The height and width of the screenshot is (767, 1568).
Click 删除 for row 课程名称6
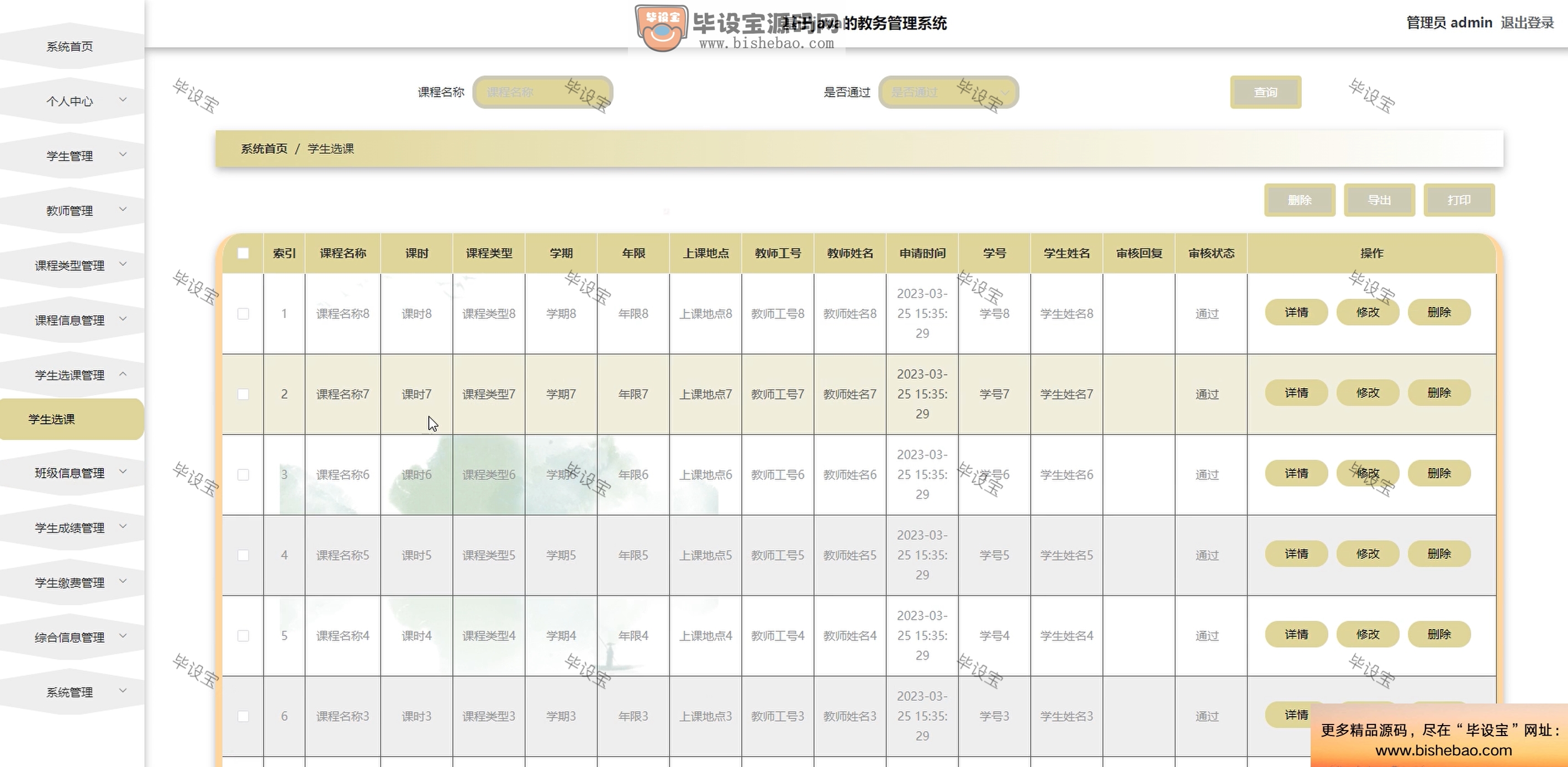pos(1439,473)
